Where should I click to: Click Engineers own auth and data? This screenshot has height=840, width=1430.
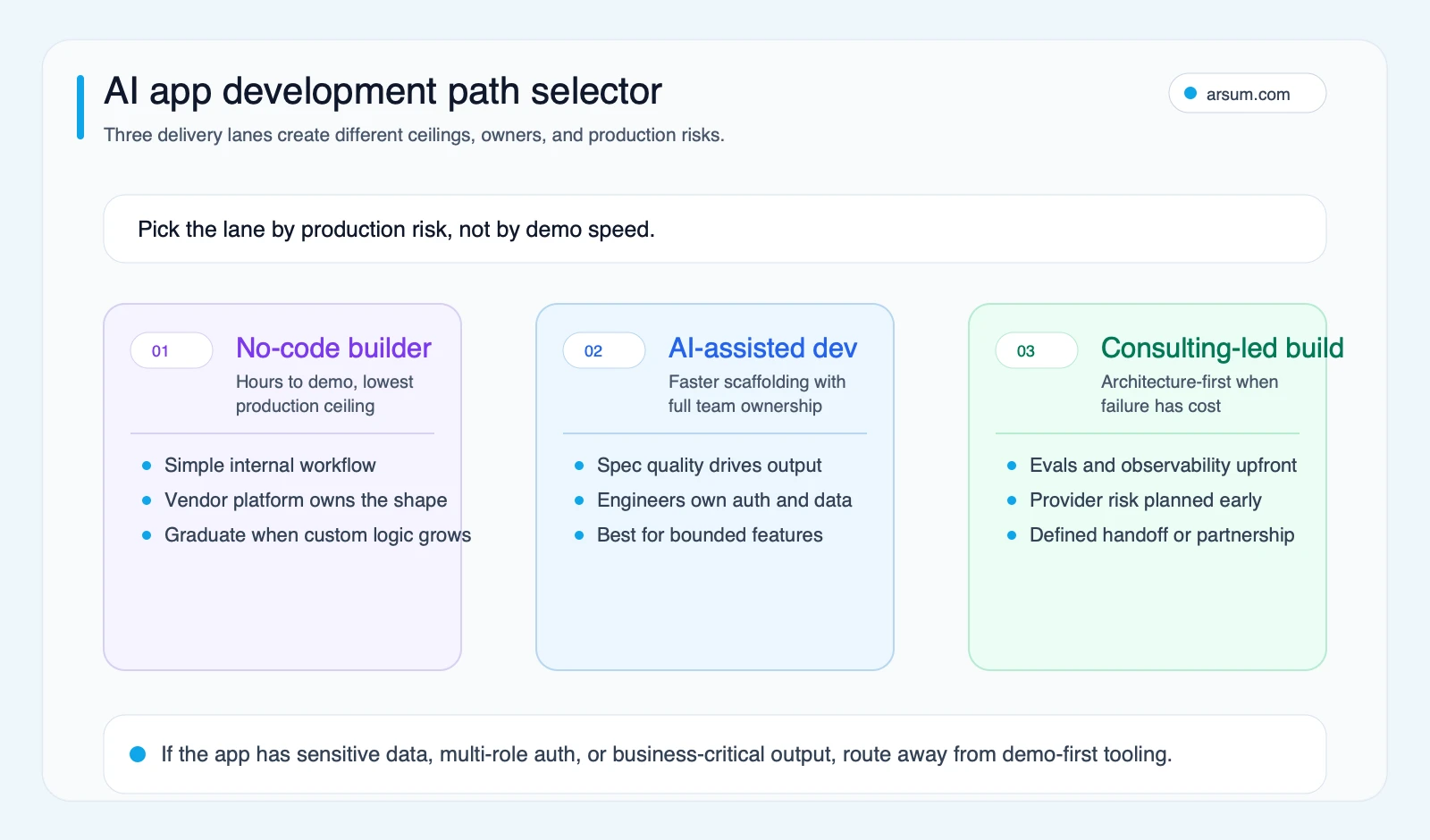(x=724, y=500)
